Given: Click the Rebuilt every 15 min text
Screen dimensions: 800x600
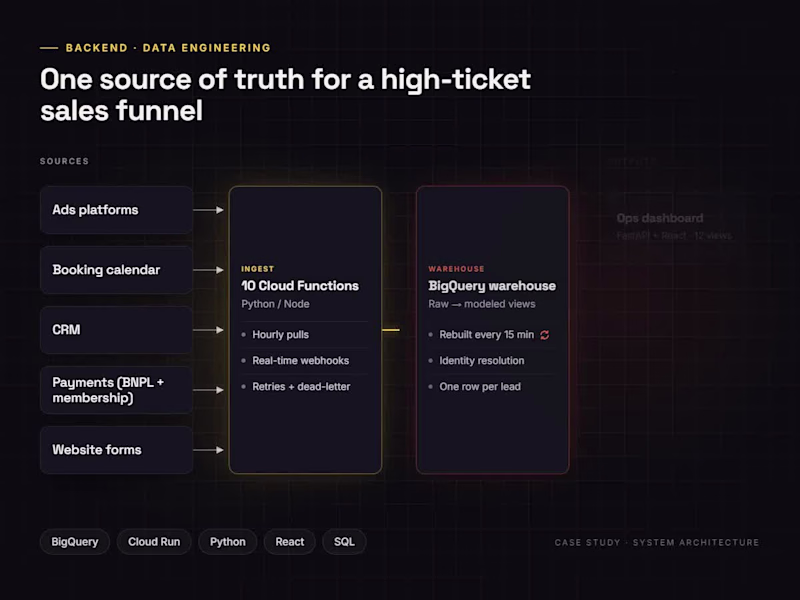Looking at the screenshot, I should click(x=486, y=335).
